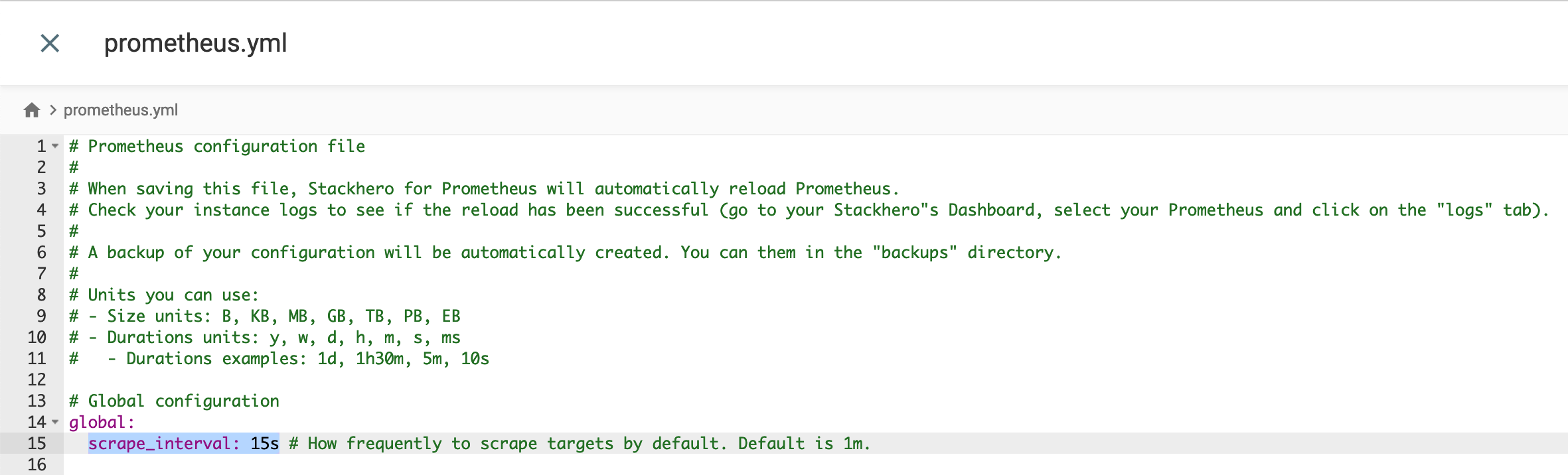Click line number 16 in the gutter
Screen dimensions: 1568x475
pos(37,464)
